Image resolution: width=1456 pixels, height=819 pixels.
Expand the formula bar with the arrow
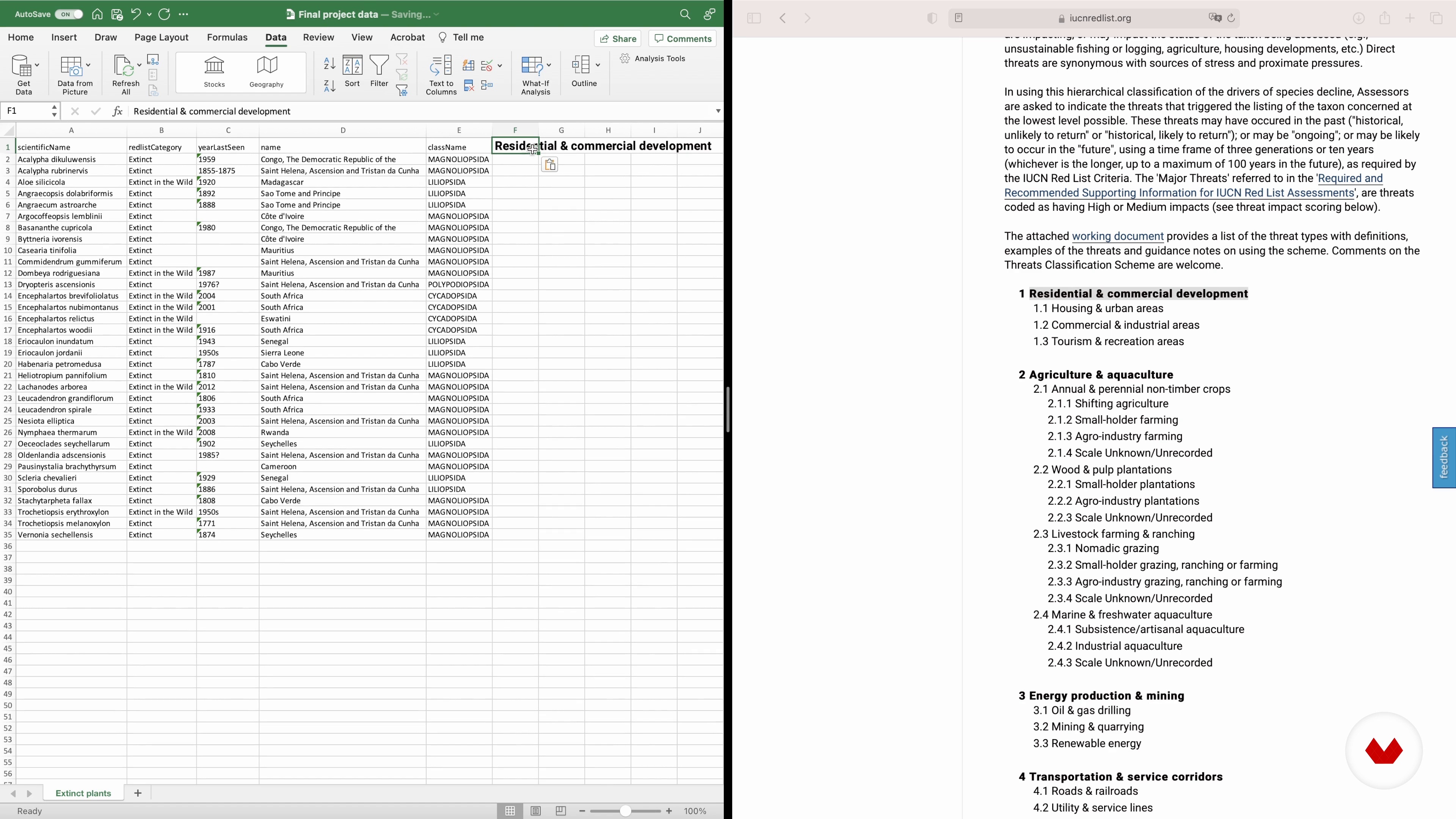718,111
